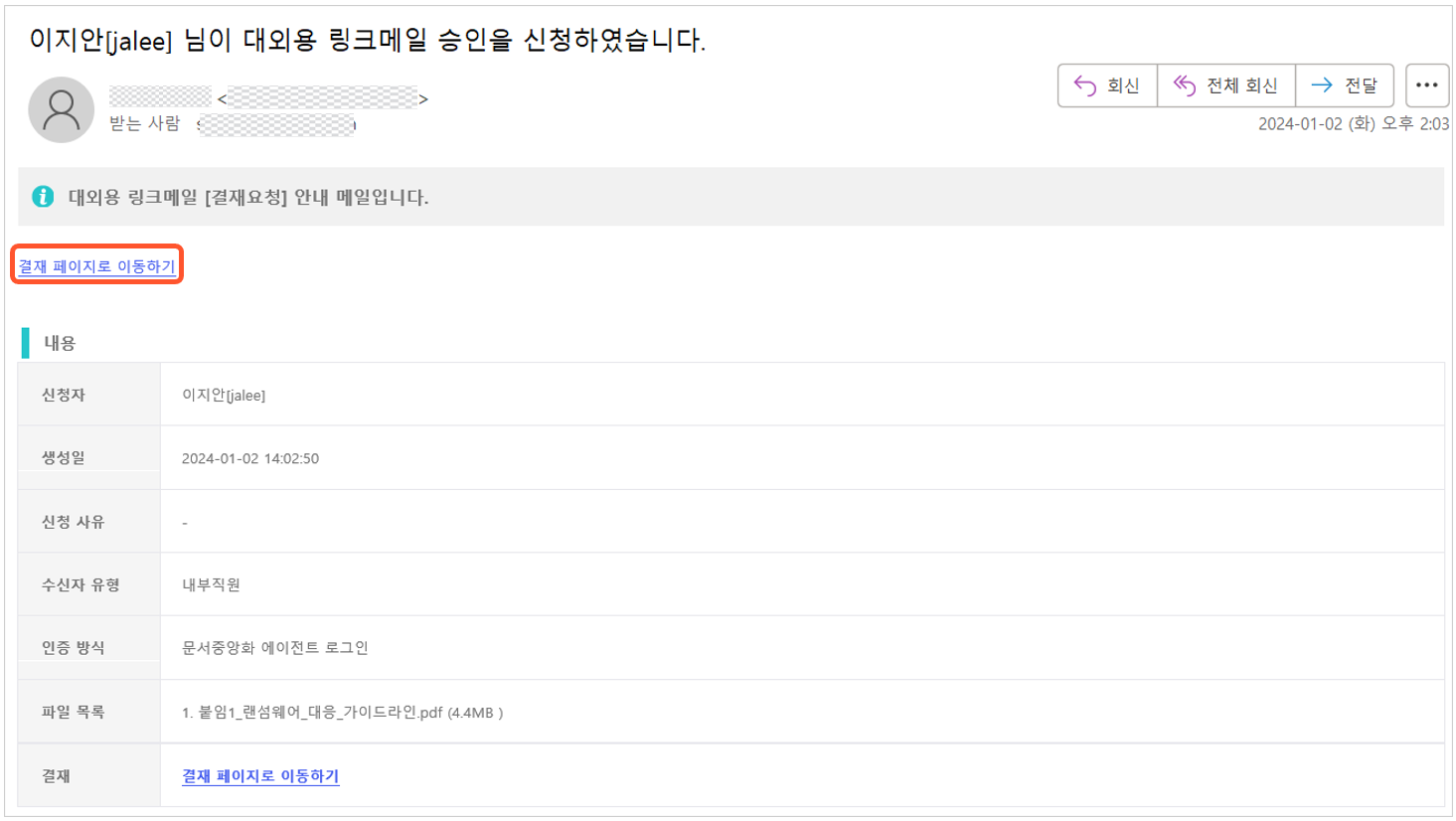Click the 회신 reply arrow button
The image size is (1456, 821).
click(1107, 85)
